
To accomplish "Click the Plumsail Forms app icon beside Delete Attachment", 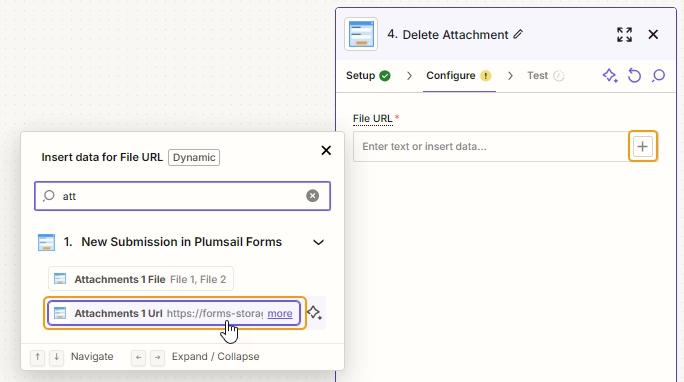I will (361, 34).
